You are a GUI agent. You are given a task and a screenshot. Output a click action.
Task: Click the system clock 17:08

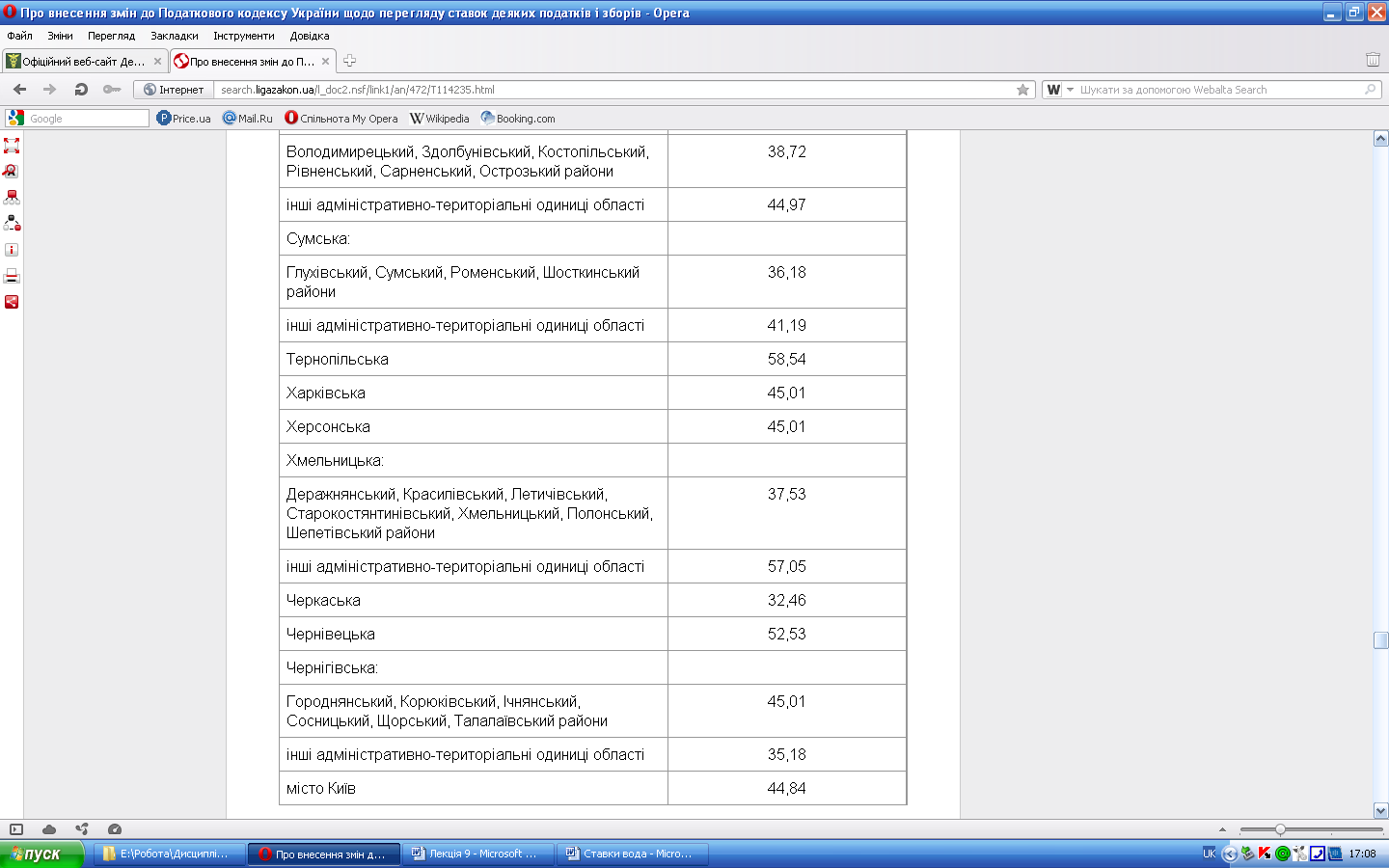click(1362, 854)
